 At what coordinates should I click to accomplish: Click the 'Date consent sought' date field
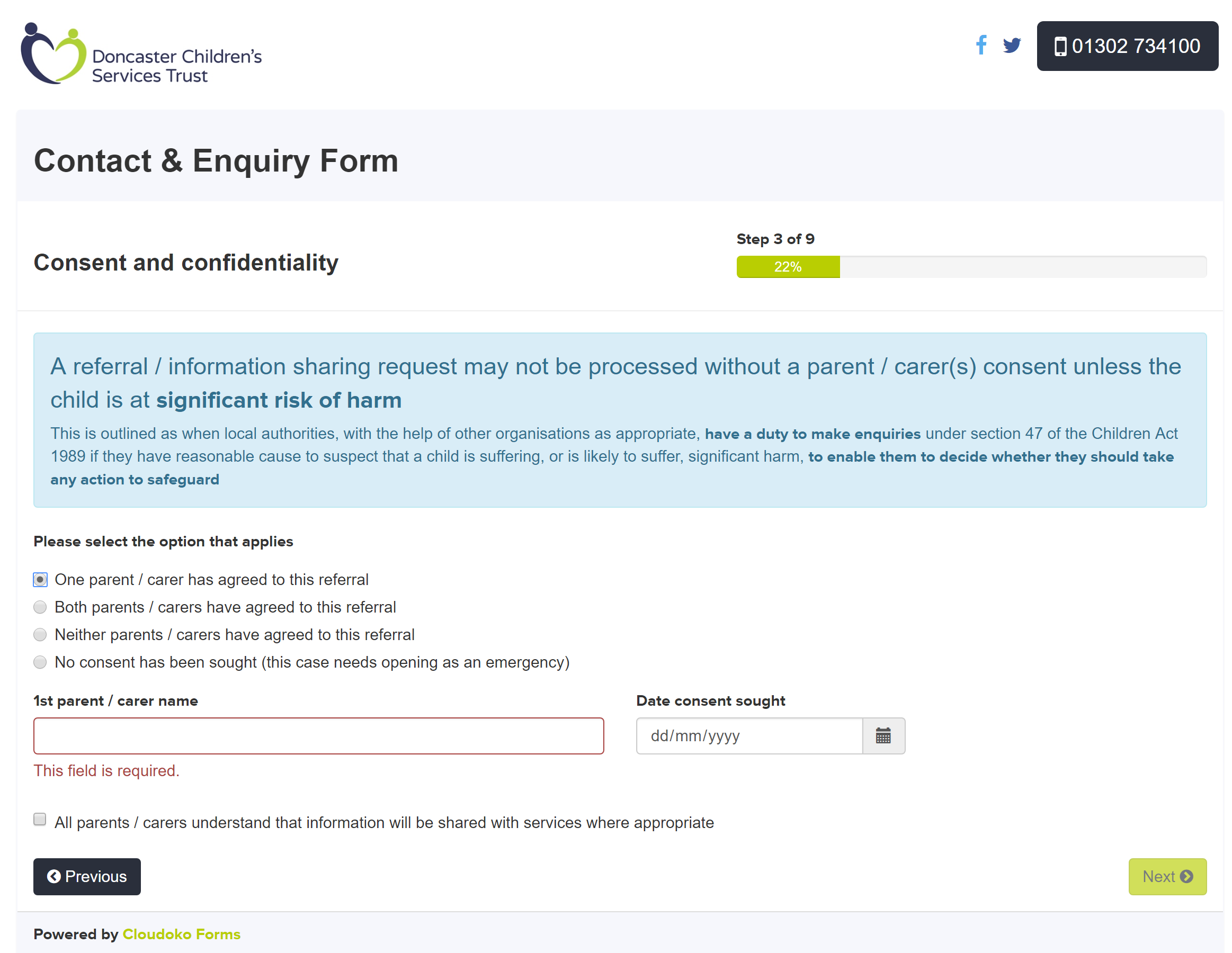pos(751,735)
